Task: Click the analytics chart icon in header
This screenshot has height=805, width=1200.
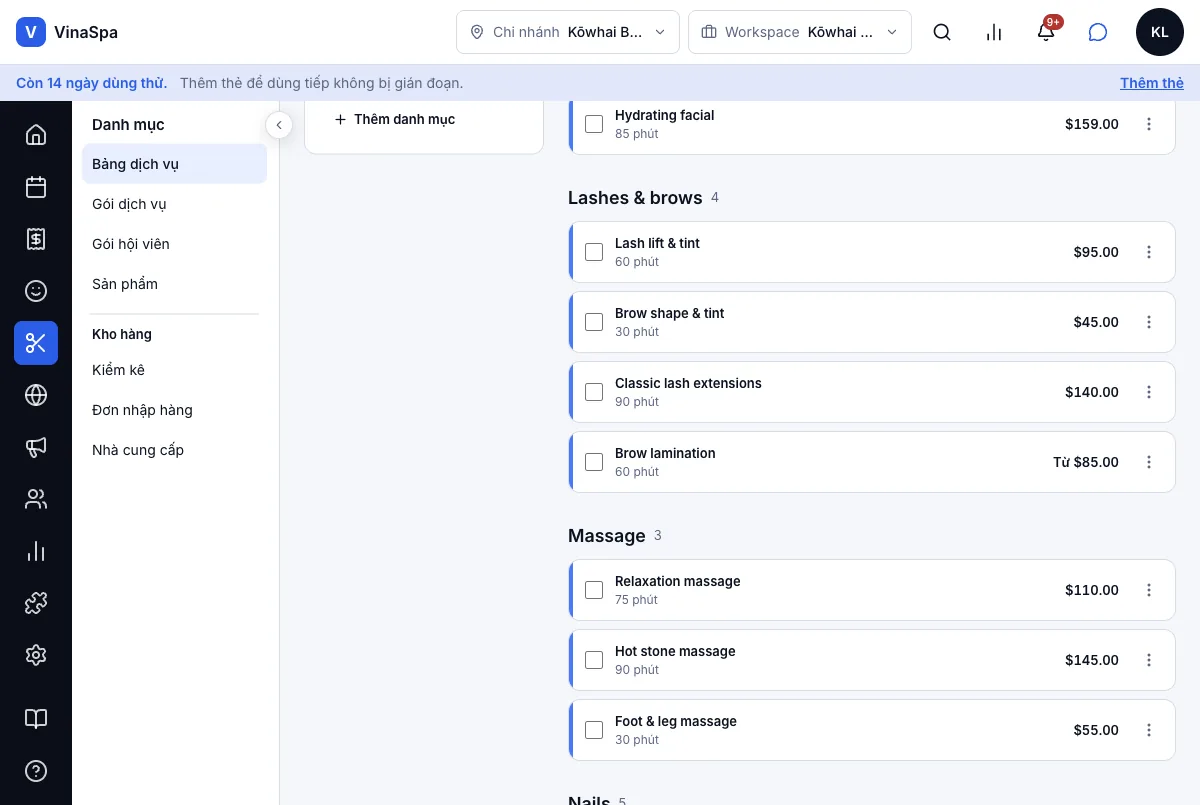Action: click(x=994, y=32)
